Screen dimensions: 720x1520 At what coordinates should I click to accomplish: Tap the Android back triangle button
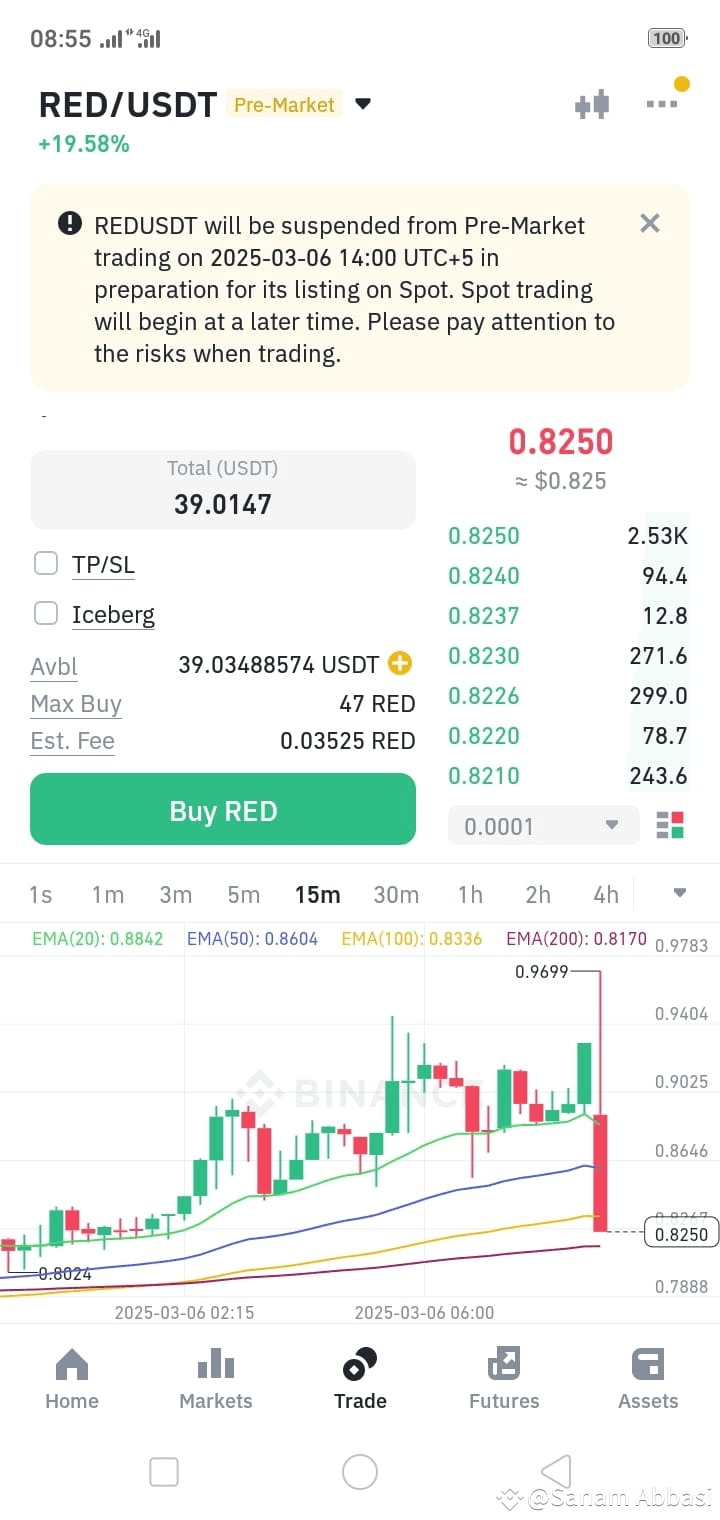[x=556, y=1472]
